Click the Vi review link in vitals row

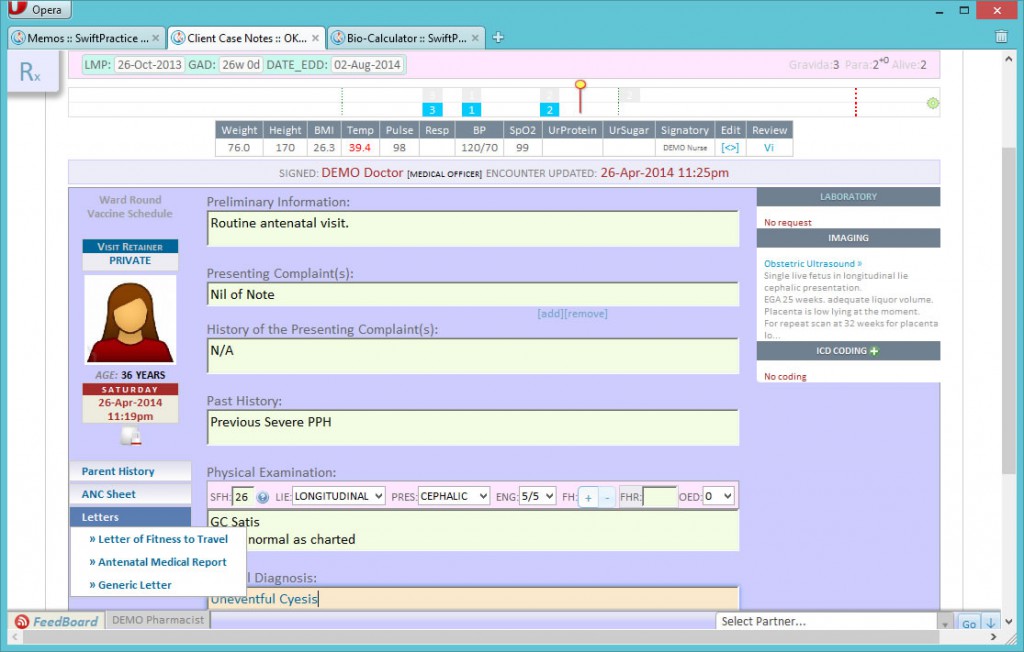[768, 146]
